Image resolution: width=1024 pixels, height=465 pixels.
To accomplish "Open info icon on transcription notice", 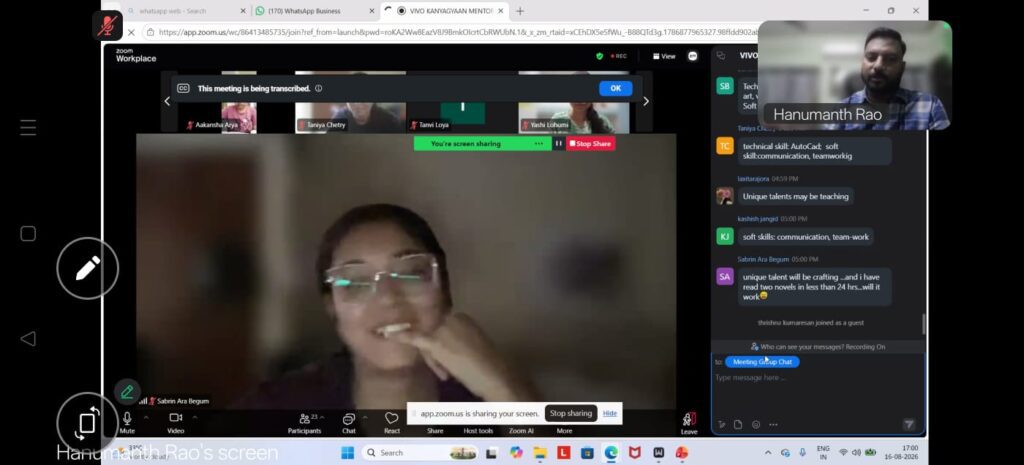I will pos(319,88).
